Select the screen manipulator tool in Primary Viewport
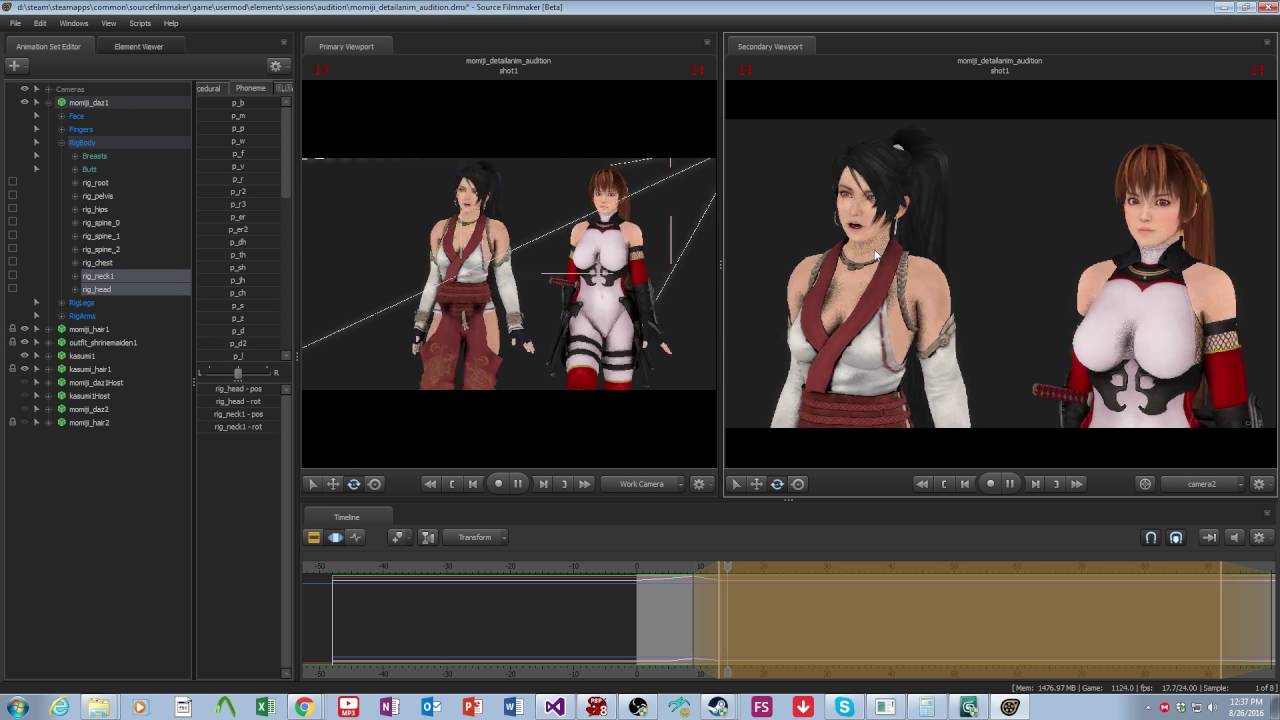Image resolution: width=1280 pixels, height=720 pixels. click(375, 484)
